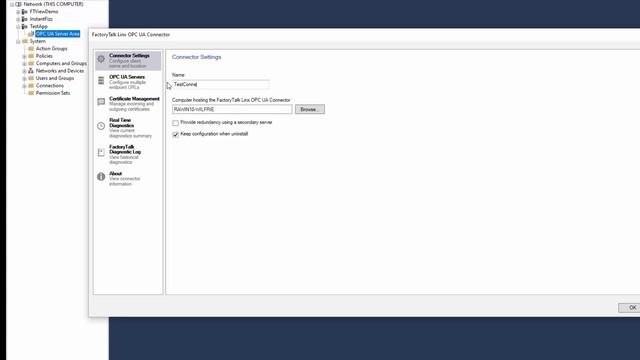Select Action Groups in the tree
Screen dimensions: 640x360
coord(51,49)
